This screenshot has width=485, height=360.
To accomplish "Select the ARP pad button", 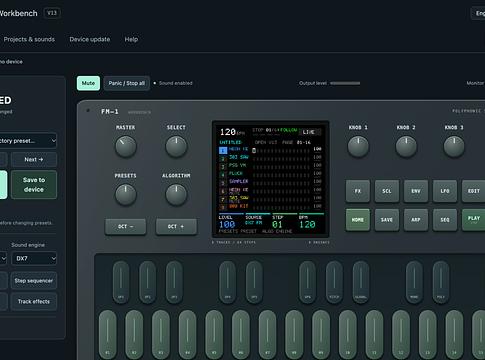I will coord(416,220).
